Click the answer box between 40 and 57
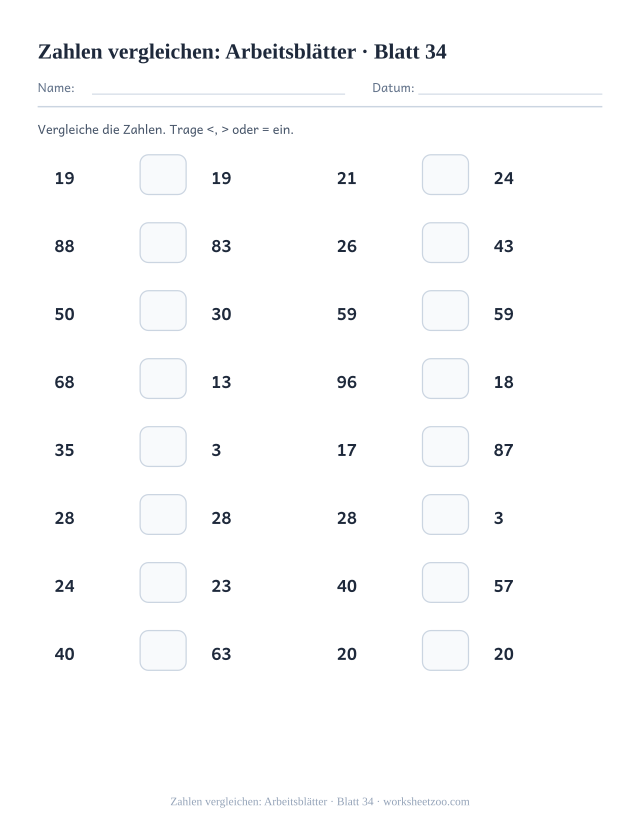 445,583
